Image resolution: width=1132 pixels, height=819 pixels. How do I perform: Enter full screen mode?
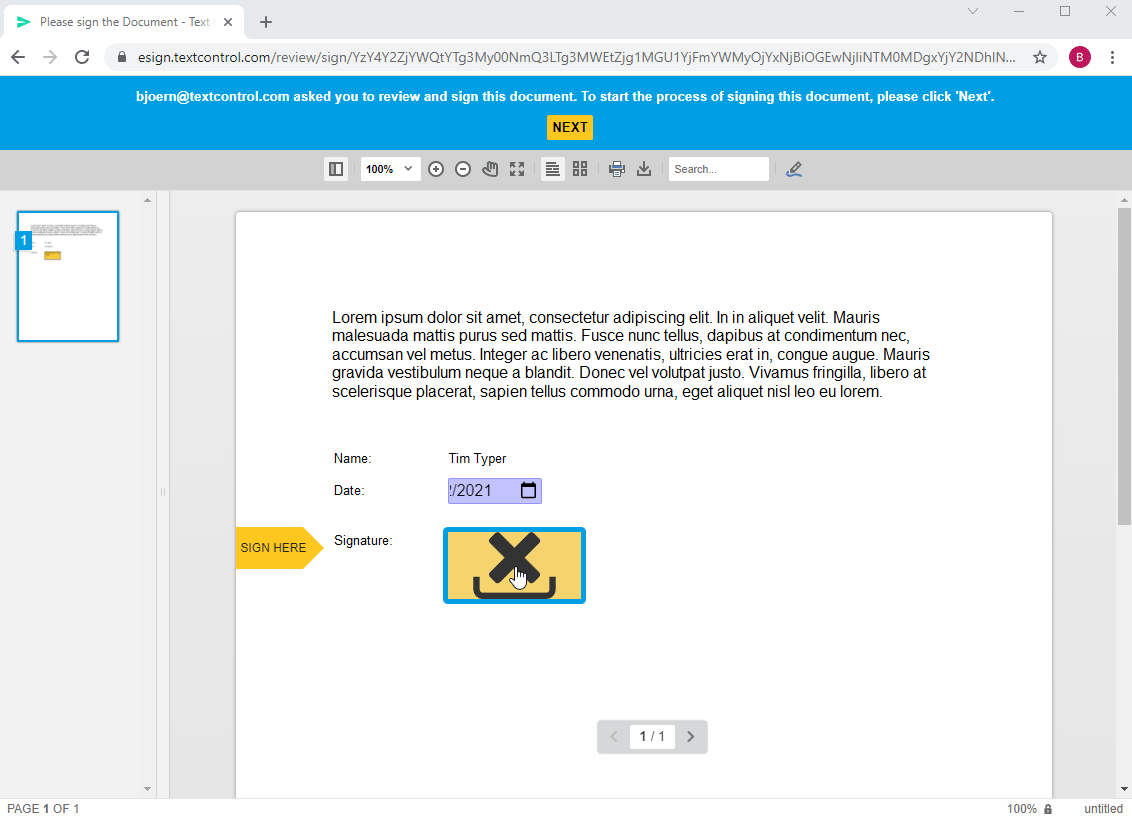pyautogui.click(x=517, y=169)
